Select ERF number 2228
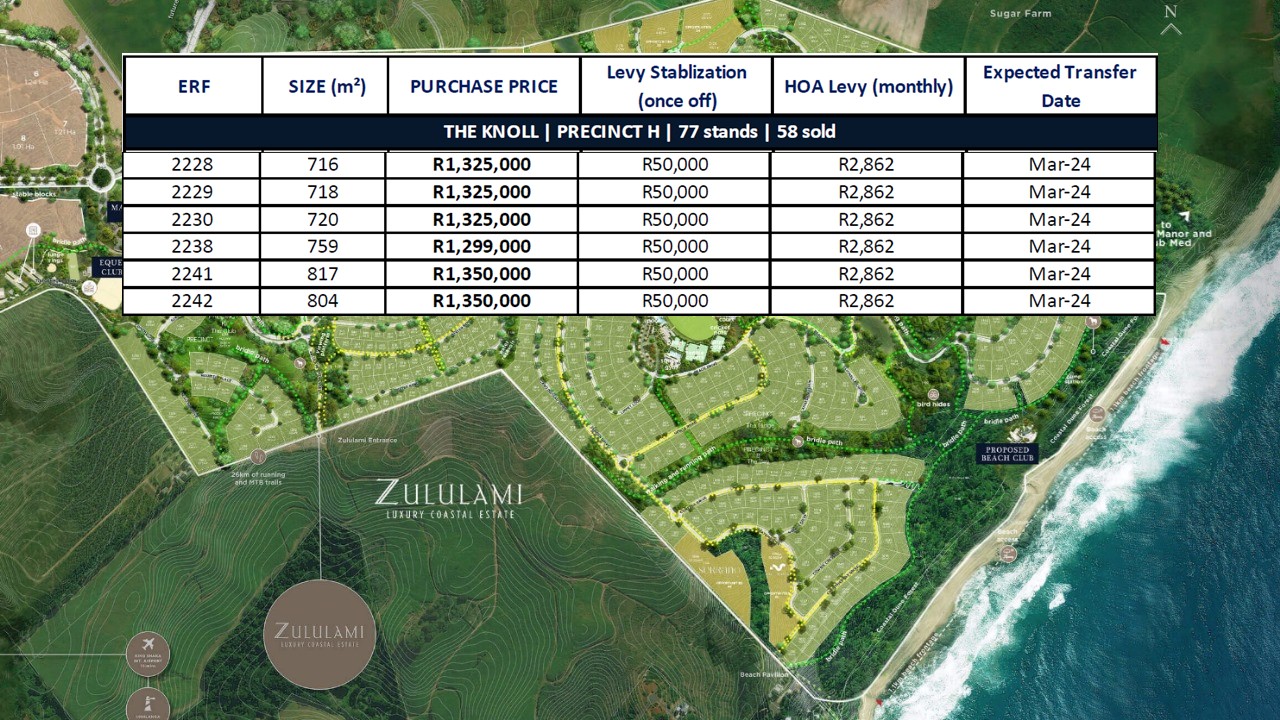 tap(192, 165)
